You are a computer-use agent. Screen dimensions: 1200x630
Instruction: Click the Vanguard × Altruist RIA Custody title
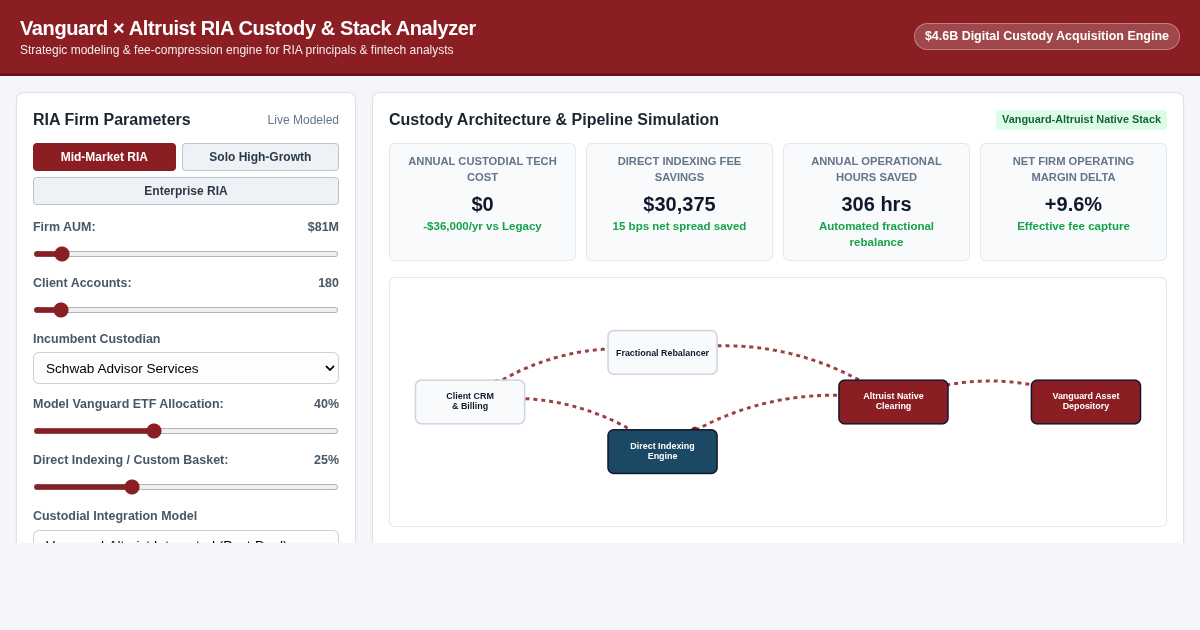(x=248, y=28)
